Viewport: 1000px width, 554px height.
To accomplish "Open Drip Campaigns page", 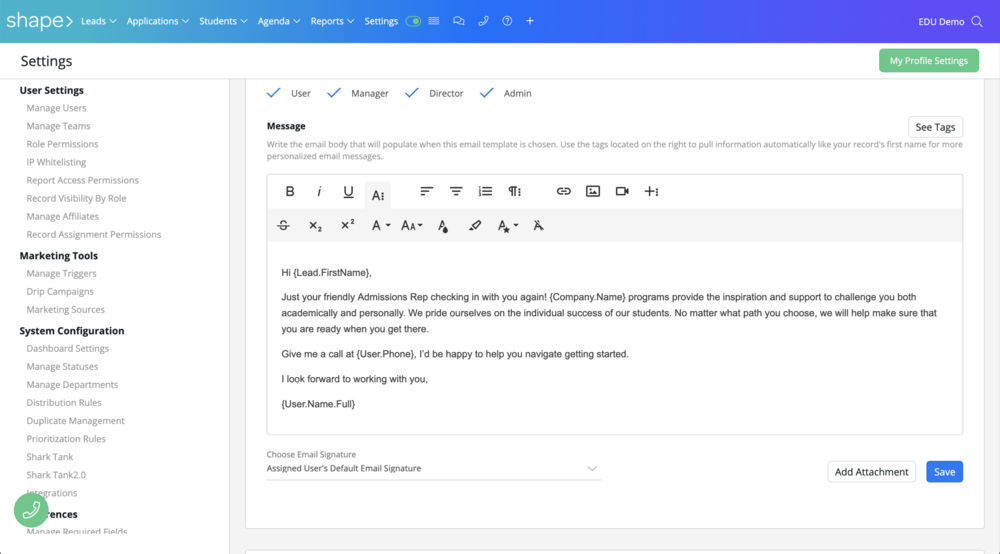I will (60, 291).
